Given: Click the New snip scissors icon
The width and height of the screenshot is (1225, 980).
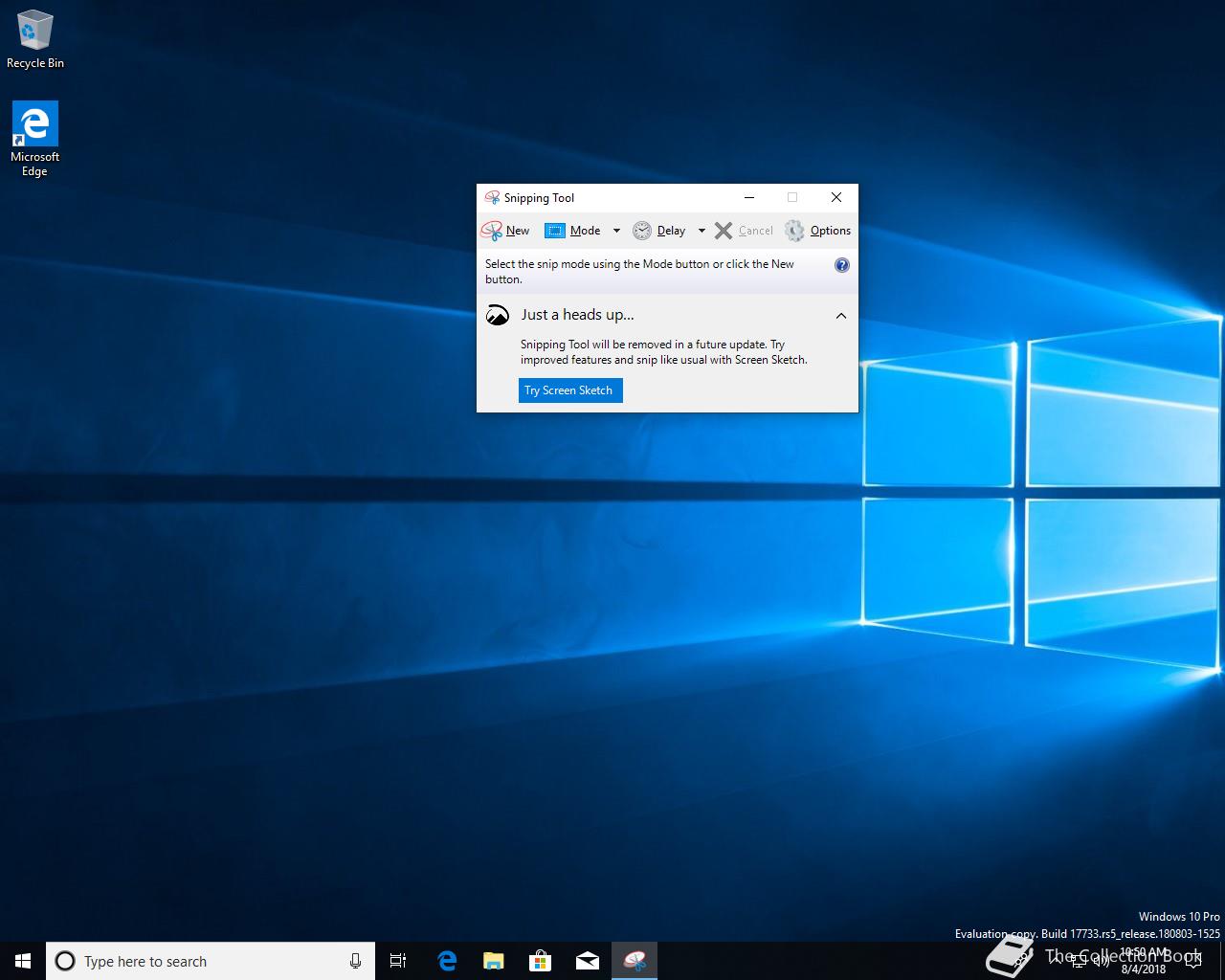Looking at the screenshot, I should pyautogui.click(x=492, y=231).
